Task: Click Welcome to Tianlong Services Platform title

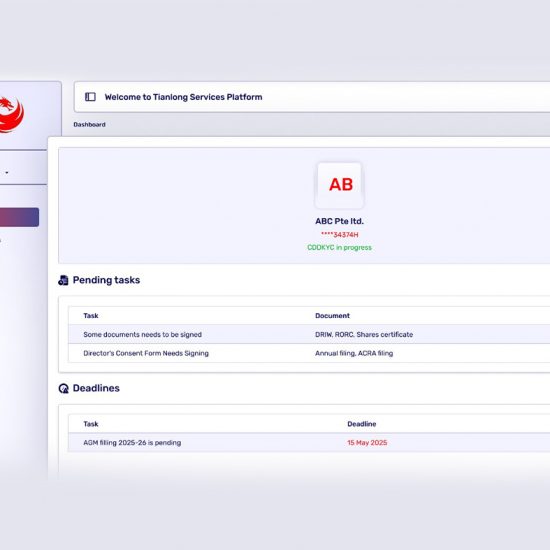Action: click(183, 97)
